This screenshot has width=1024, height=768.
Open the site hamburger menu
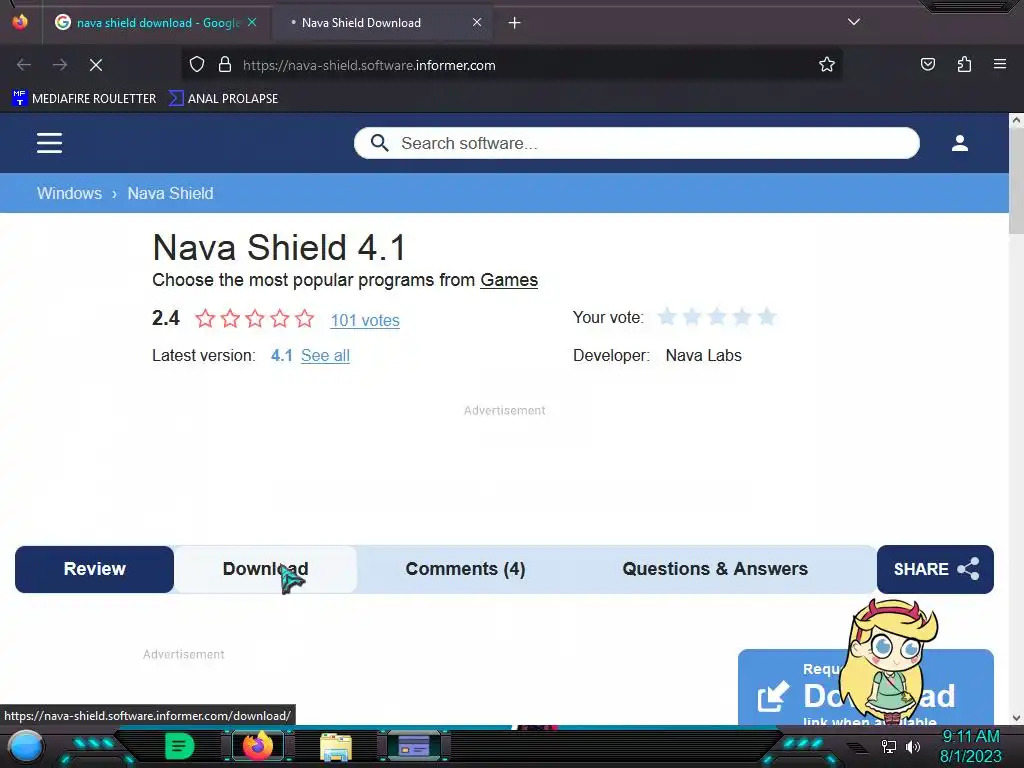pyautogui.click(x=50, y=143)
